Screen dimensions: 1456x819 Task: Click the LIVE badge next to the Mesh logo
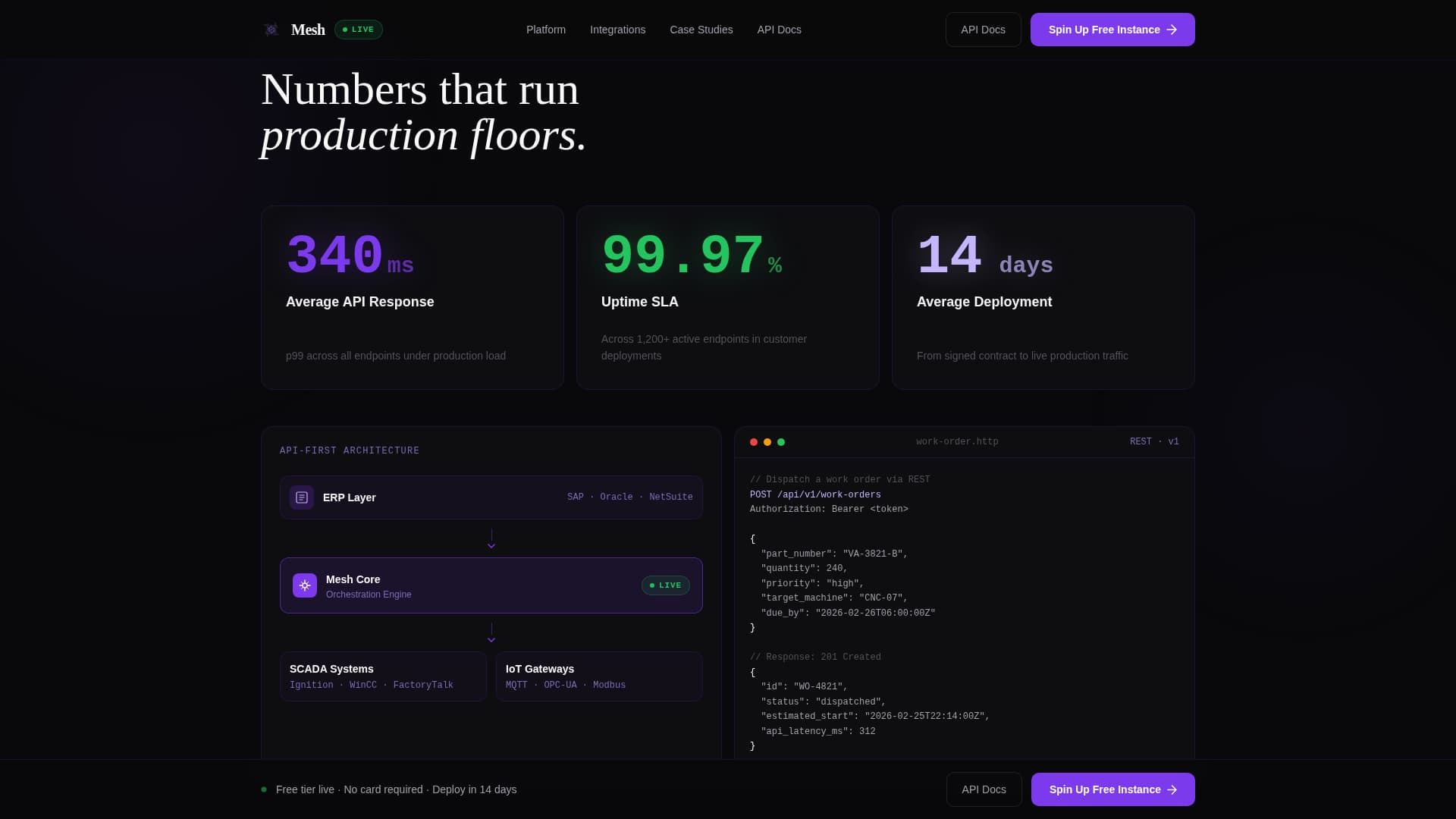point(359,30)
